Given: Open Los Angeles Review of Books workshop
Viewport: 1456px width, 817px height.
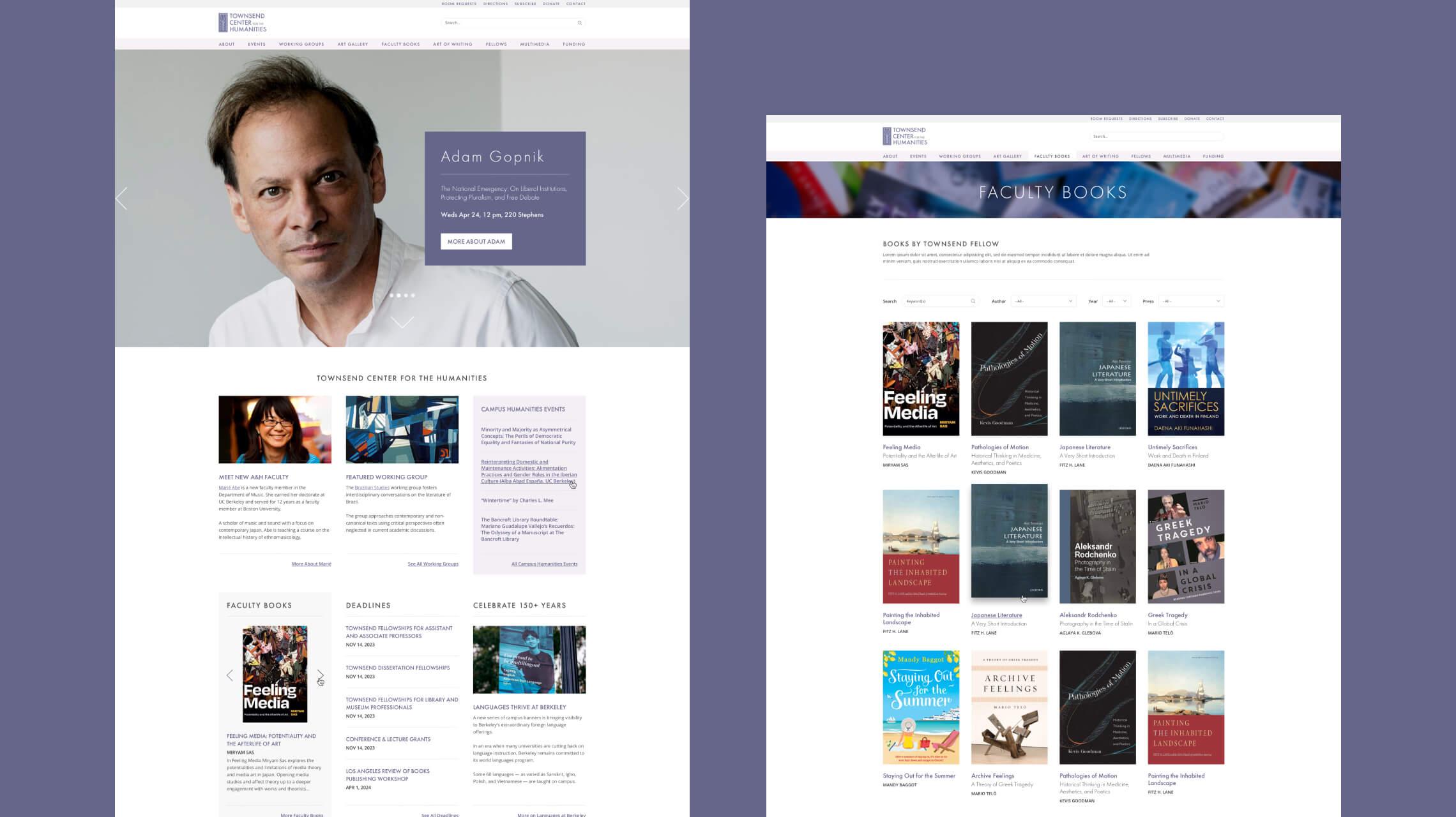Looking at the screenshot, I should (x=388, y=775).
